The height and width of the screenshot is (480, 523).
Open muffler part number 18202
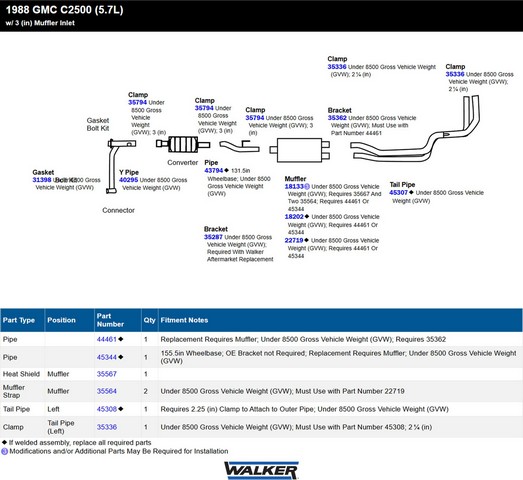(x=294, y=216)
